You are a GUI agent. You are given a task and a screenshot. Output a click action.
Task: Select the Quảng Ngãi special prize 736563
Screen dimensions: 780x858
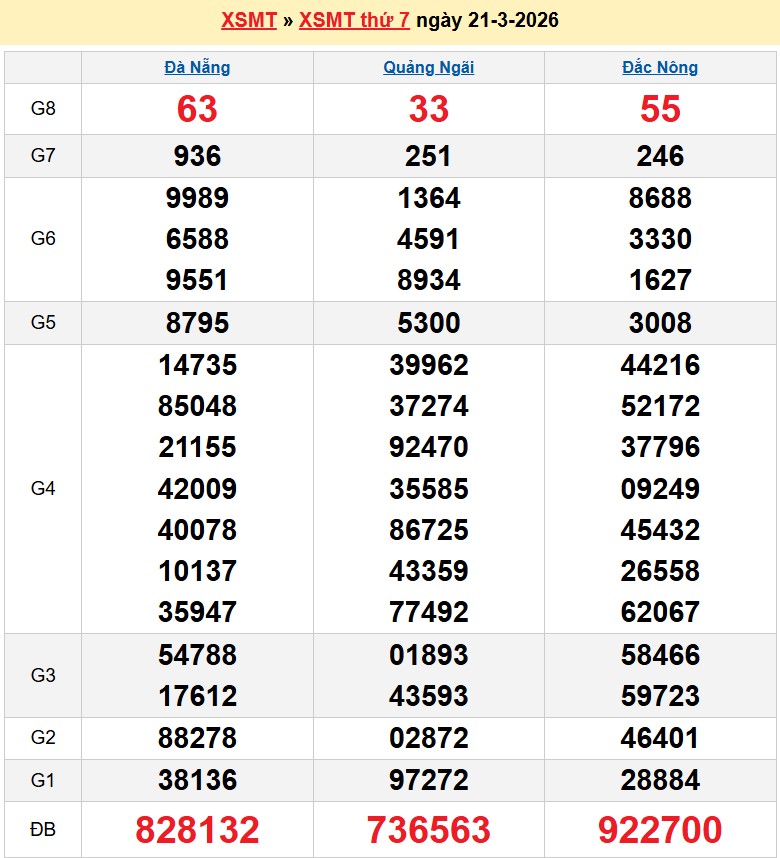428,830
